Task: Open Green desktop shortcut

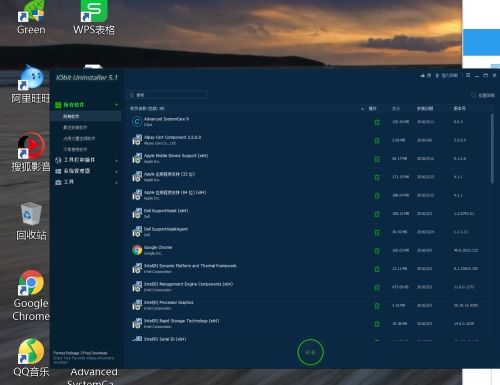Action: click(x=31, y=17)
